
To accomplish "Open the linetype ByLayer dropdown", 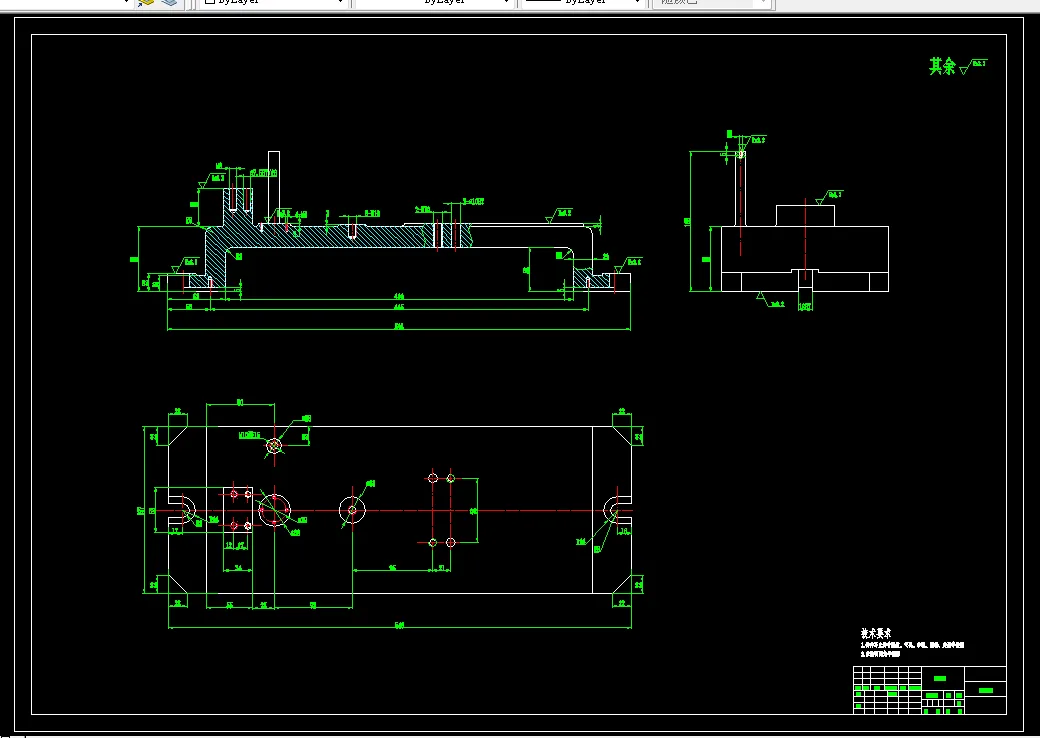I will pyautogui.click(x=435, y=3).
